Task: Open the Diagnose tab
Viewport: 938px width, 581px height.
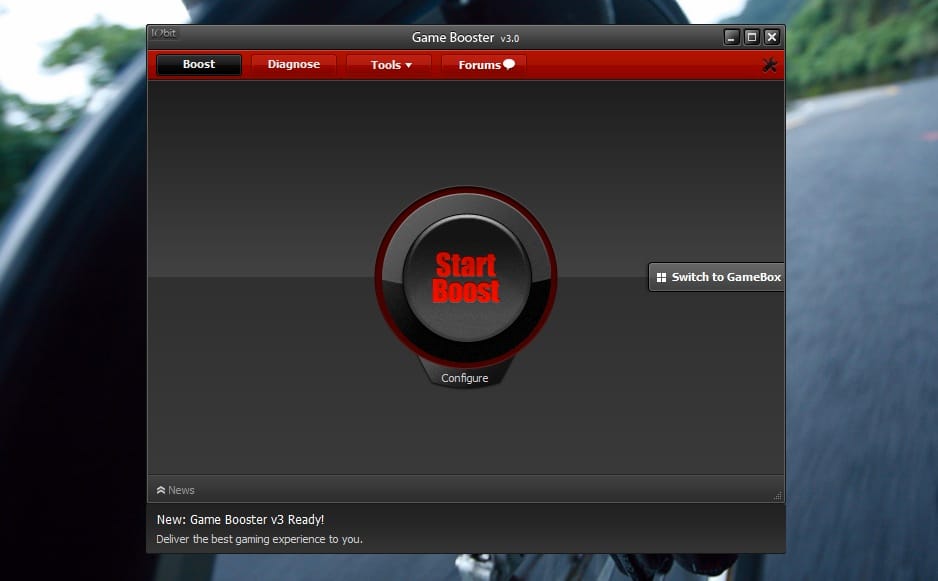Action: [x=294, y=65]
